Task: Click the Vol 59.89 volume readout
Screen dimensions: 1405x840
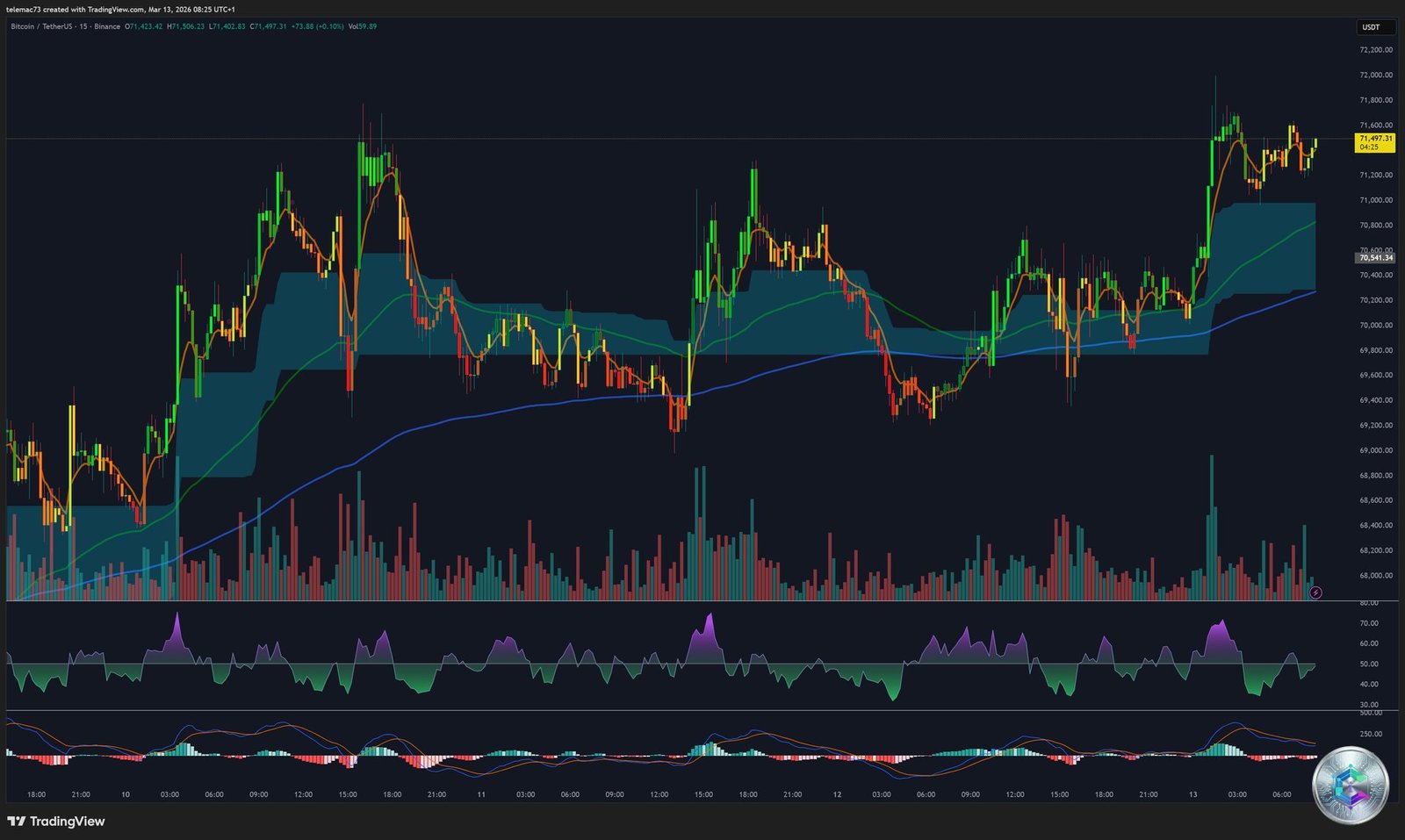Action: coord(363,27)
